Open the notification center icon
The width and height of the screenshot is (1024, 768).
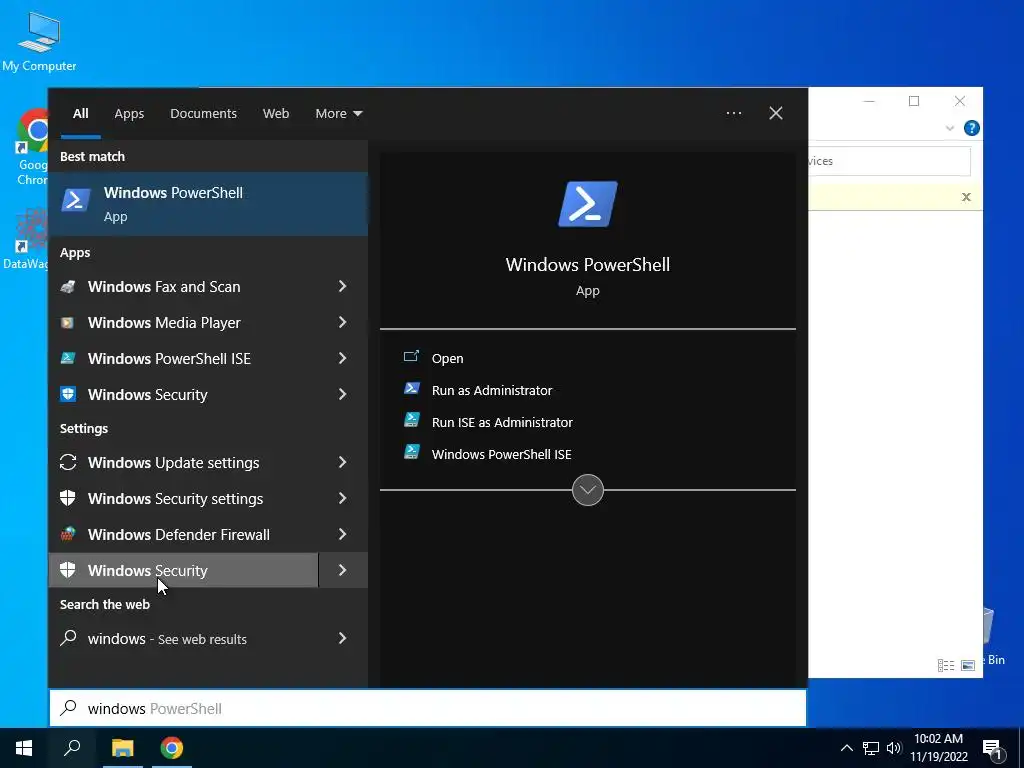pyautogui.click(x=992, y=749)
